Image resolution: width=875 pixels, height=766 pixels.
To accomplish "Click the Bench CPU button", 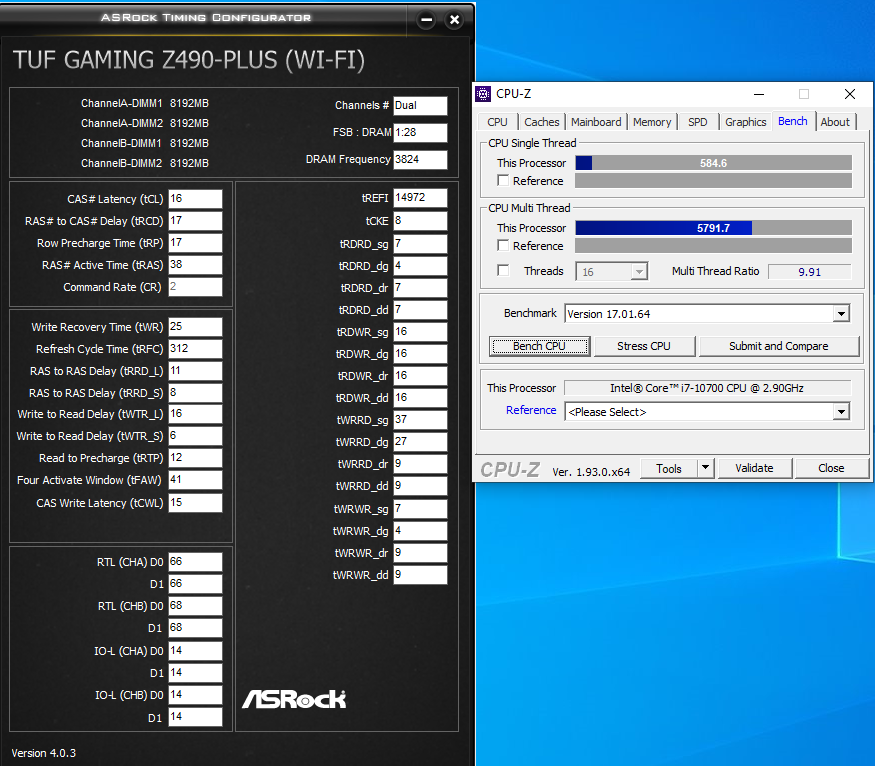I will (x=539, y=346).
